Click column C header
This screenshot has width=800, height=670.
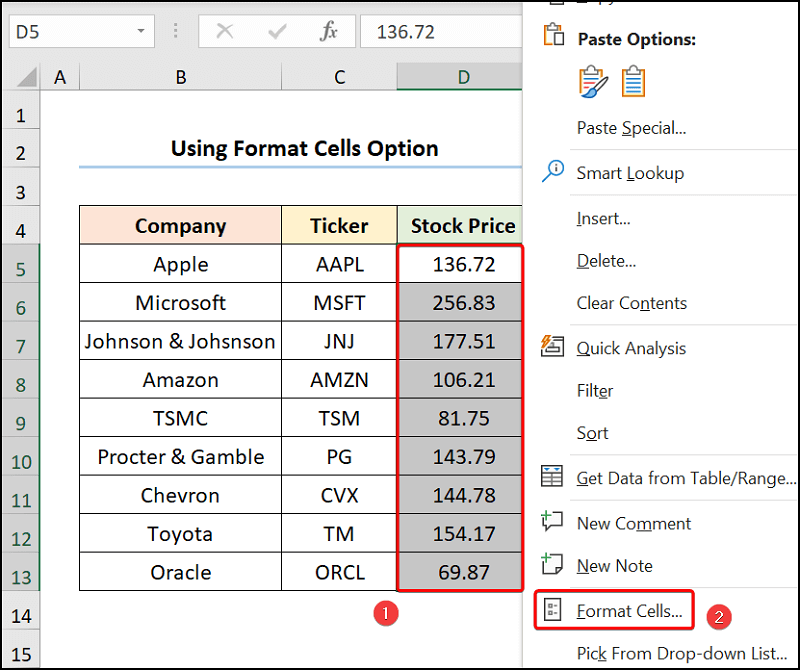(339, 77)
